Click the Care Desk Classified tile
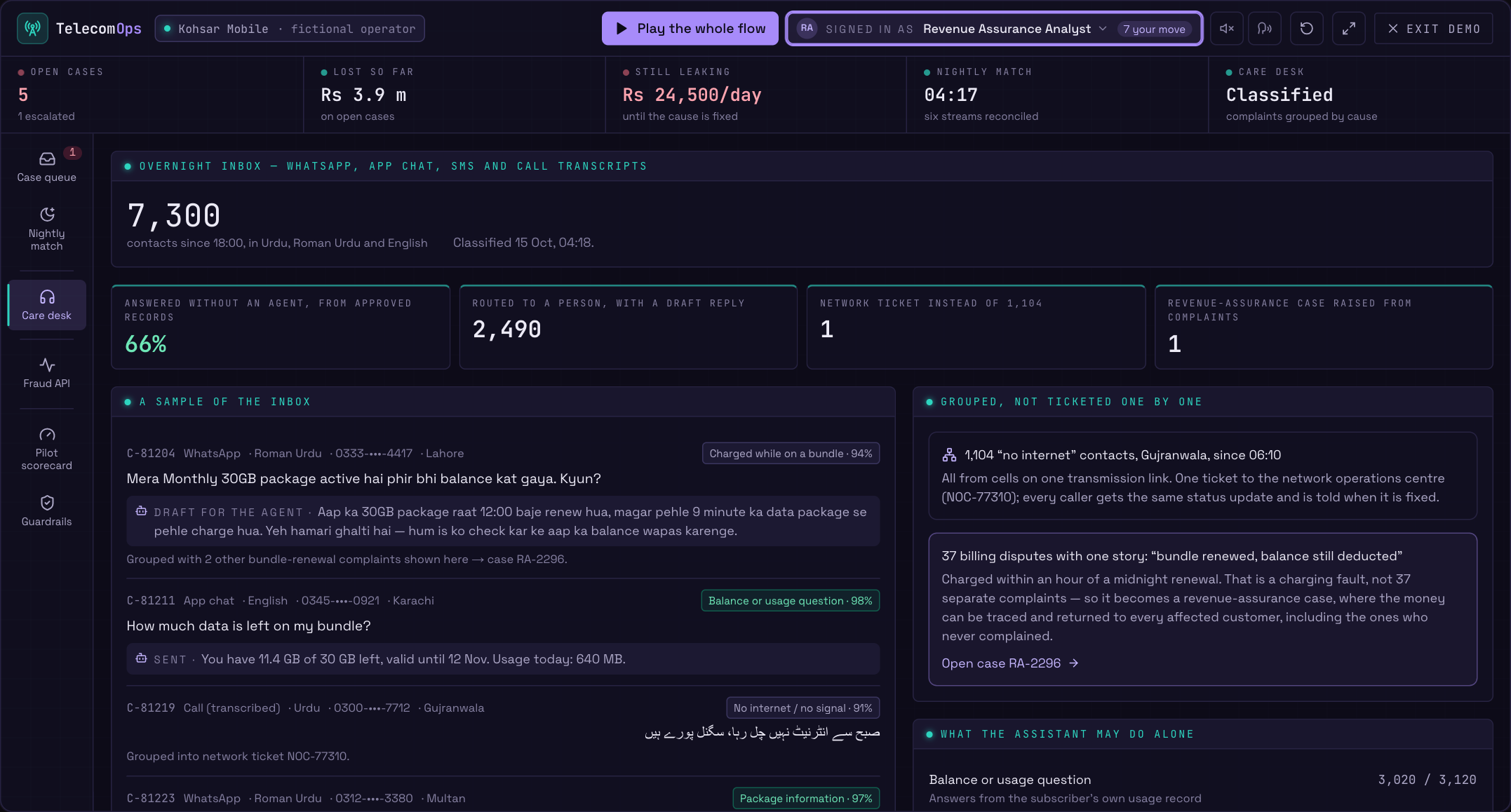This screenshot has height=812, width=1511. coord(1359,95)
